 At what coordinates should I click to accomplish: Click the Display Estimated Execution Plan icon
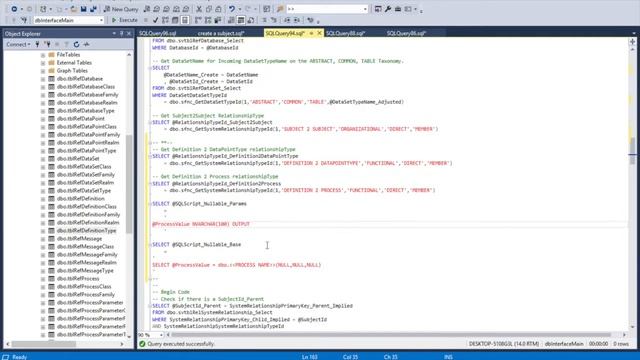click(165, 20)
